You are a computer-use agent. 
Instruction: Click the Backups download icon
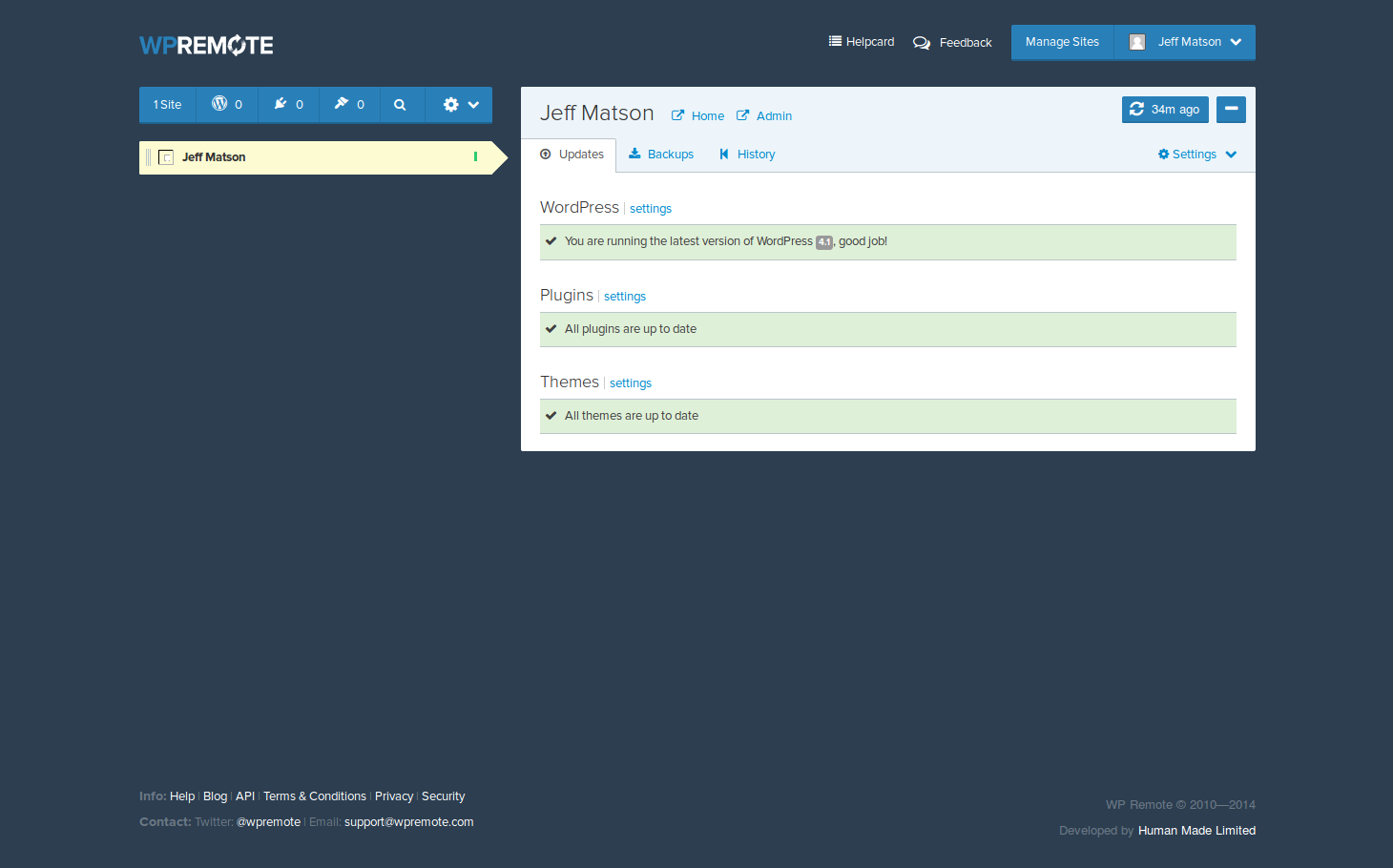pos(634,154)
